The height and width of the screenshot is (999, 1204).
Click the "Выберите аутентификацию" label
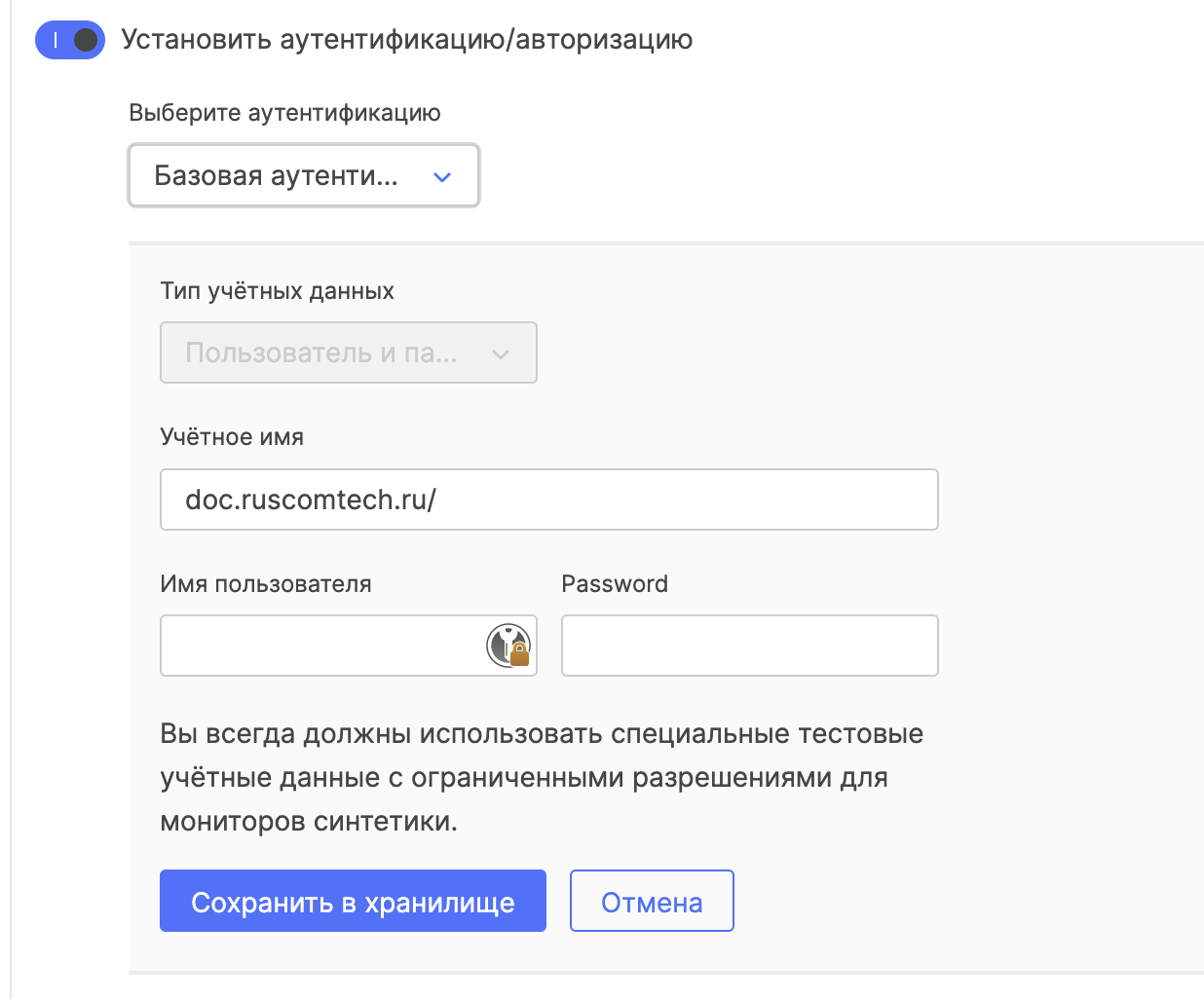284,113
